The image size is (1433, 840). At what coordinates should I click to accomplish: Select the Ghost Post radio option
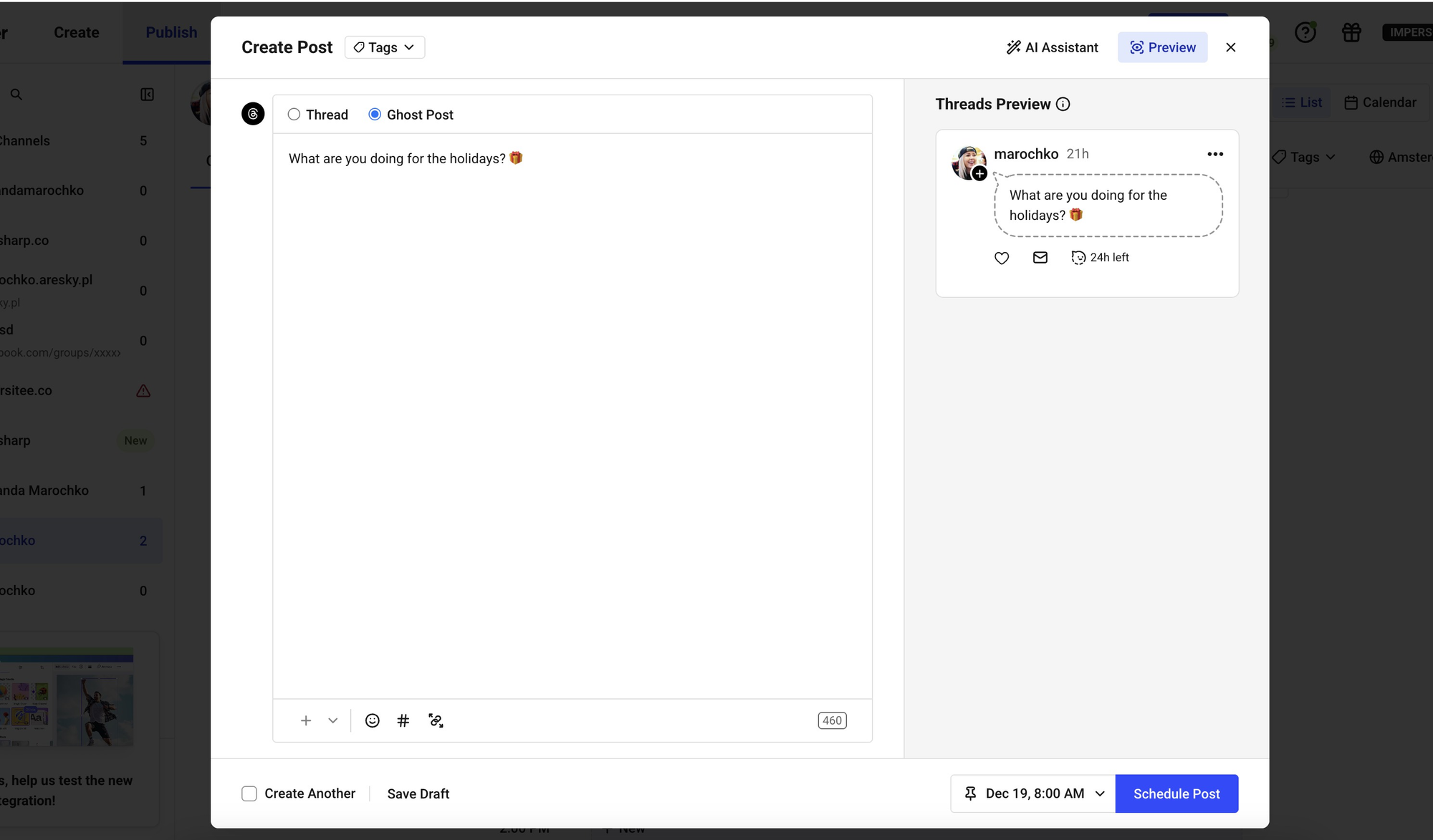click(375, 115)
